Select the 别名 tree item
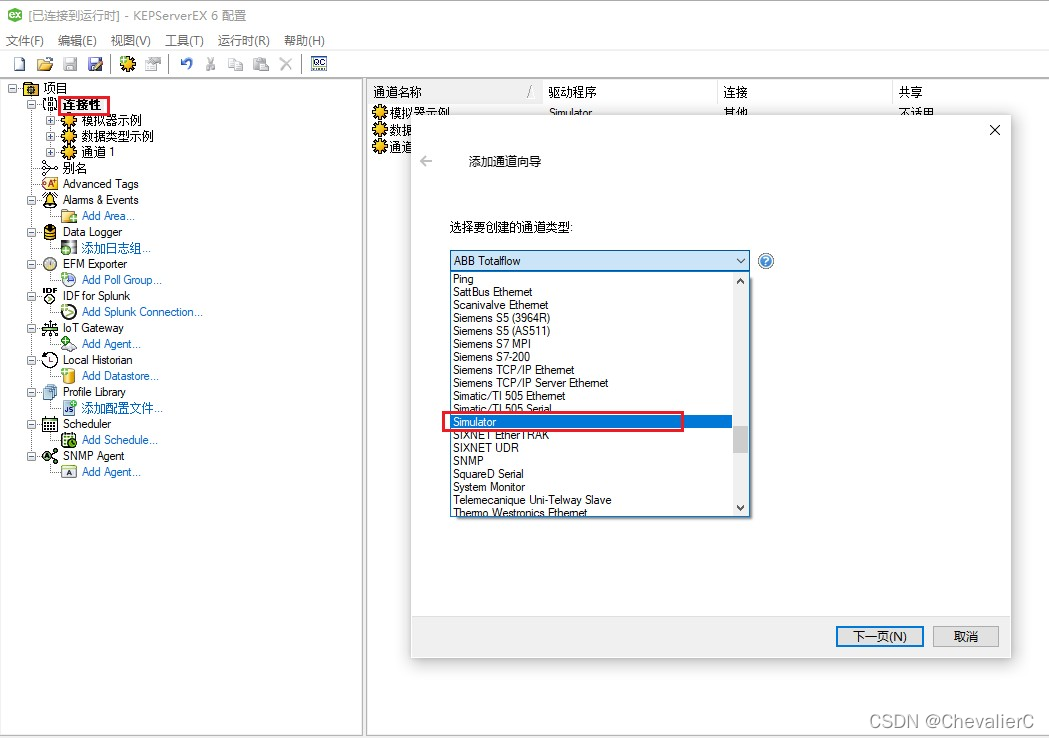Viewport: 1049px width, 738px height. click(x=74, y=168)
